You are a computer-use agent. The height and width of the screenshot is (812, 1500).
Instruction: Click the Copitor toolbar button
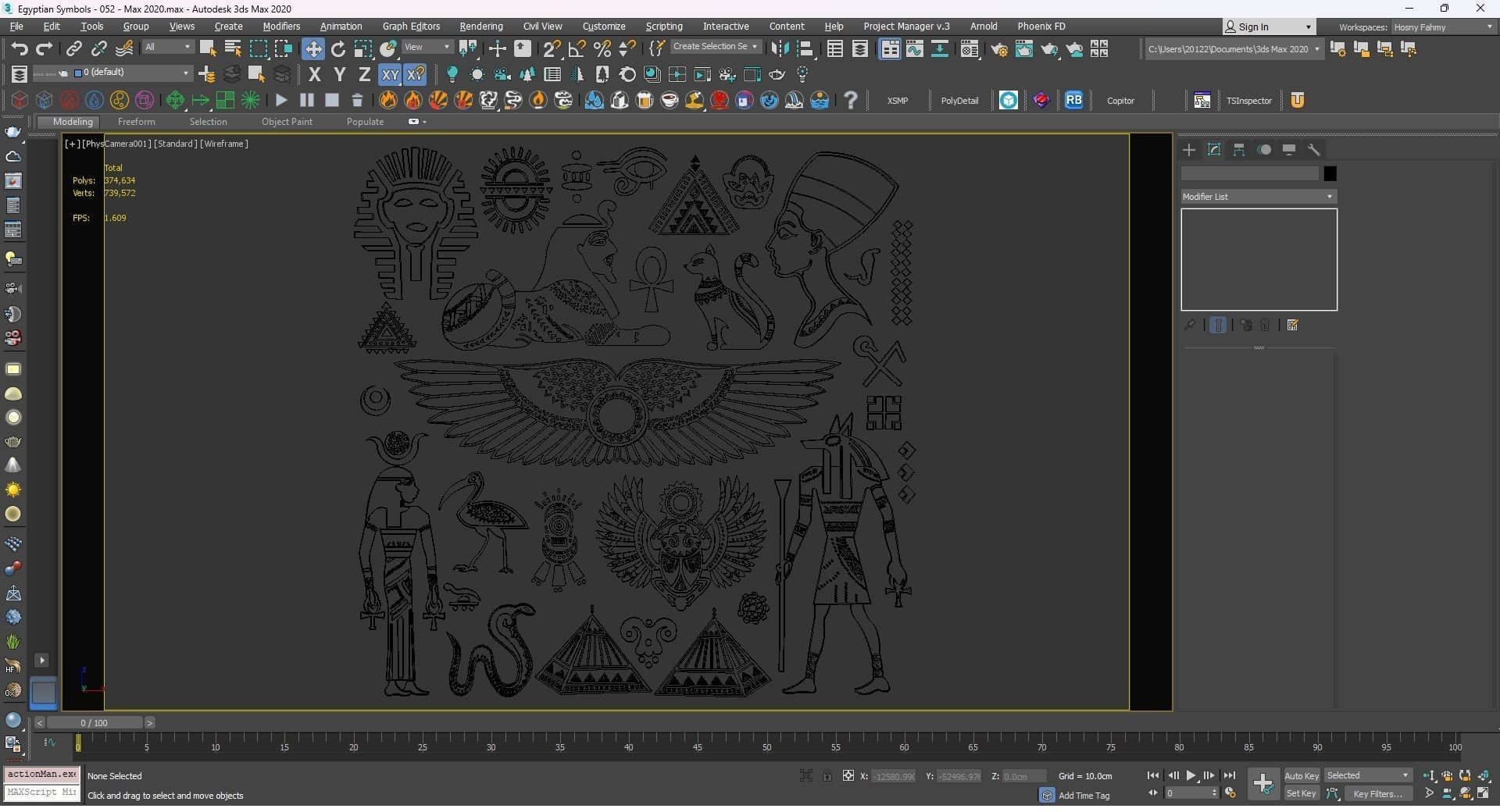point(1120,101)
